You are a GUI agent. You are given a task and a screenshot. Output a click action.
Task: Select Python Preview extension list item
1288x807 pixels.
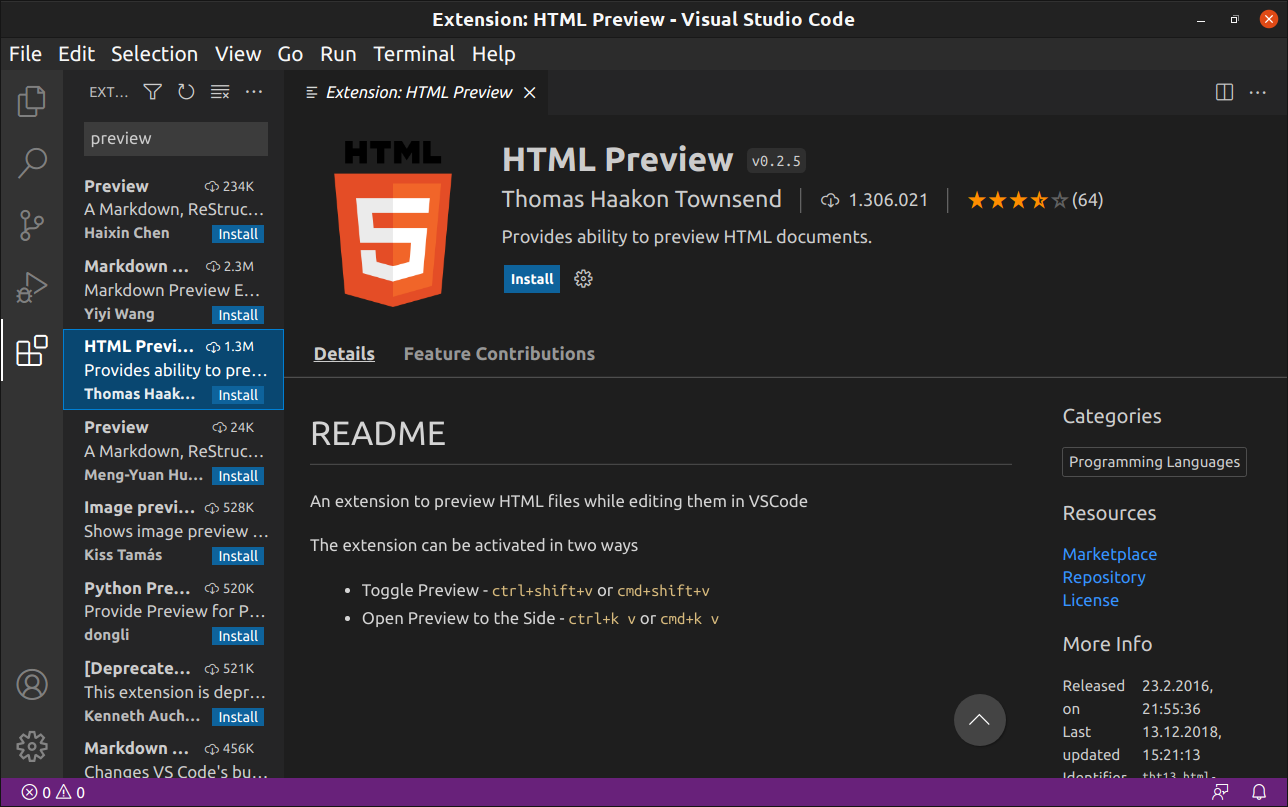tap(173, 611)
